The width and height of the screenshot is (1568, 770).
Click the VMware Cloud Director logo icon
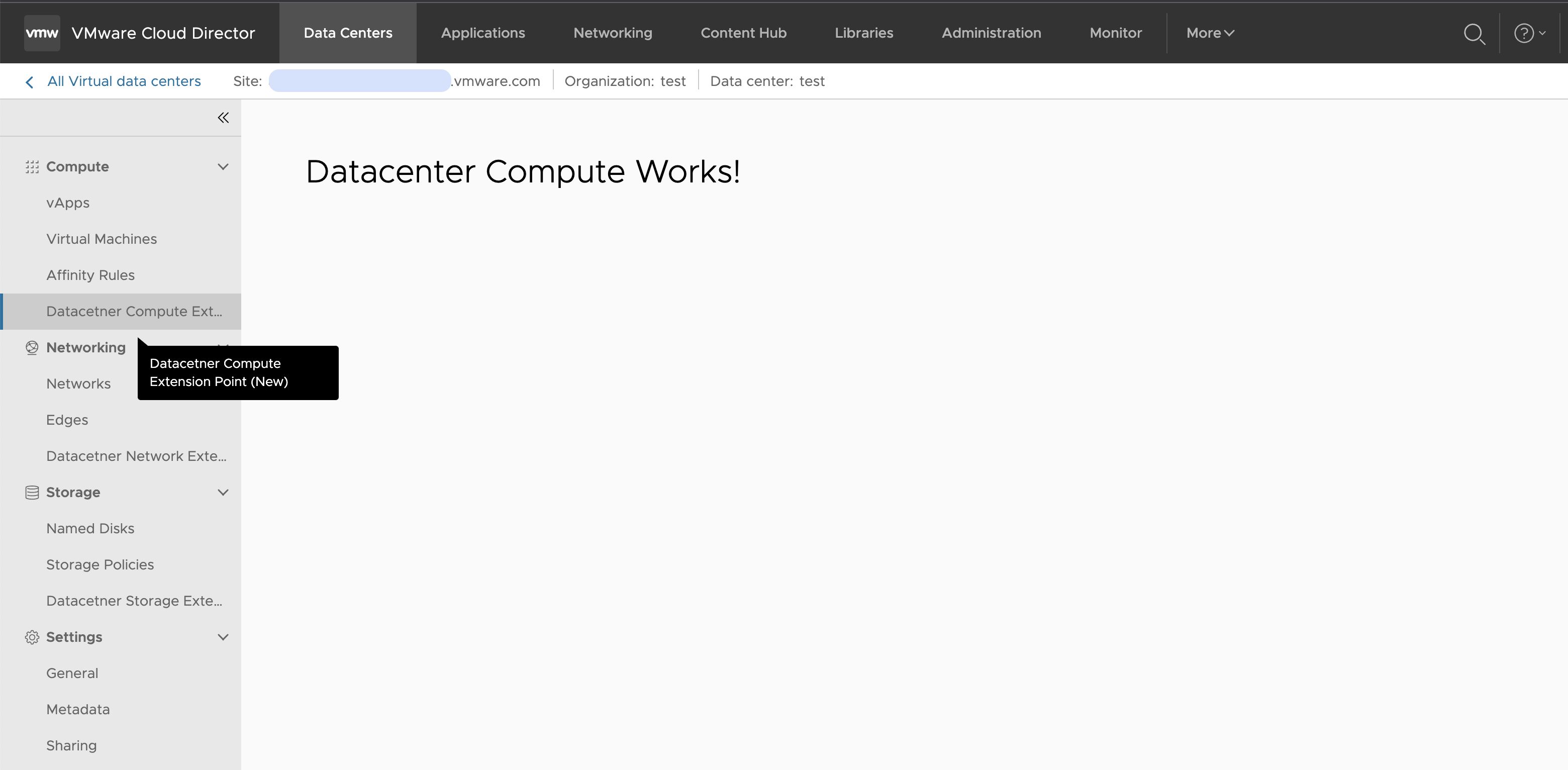(40, 32)
